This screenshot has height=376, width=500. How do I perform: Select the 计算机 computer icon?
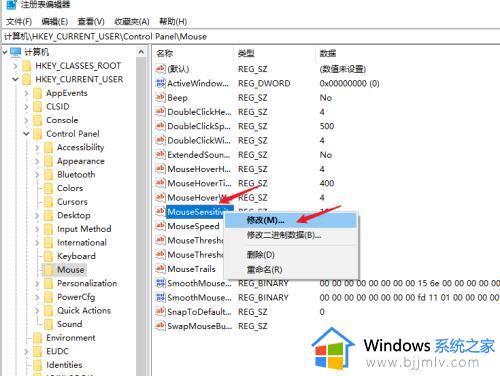coord(16,52)
